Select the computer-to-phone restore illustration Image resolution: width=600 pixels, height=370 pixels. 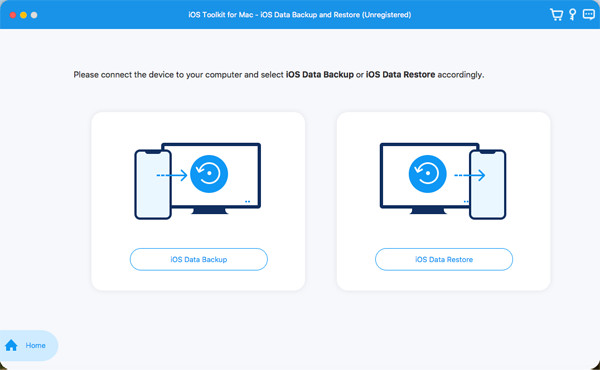click(x=443, y=181)
